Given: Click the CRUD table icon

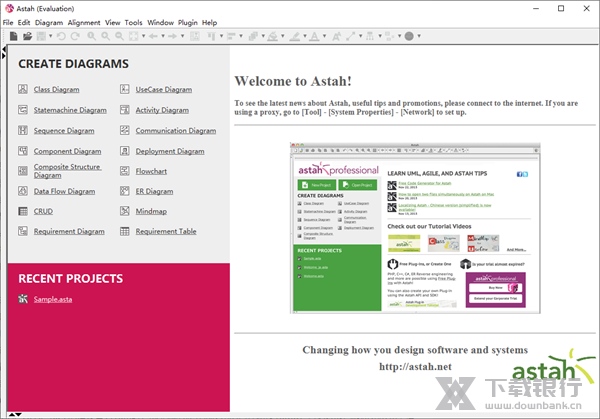Looking at the screenshot, I should click(23, 212).
